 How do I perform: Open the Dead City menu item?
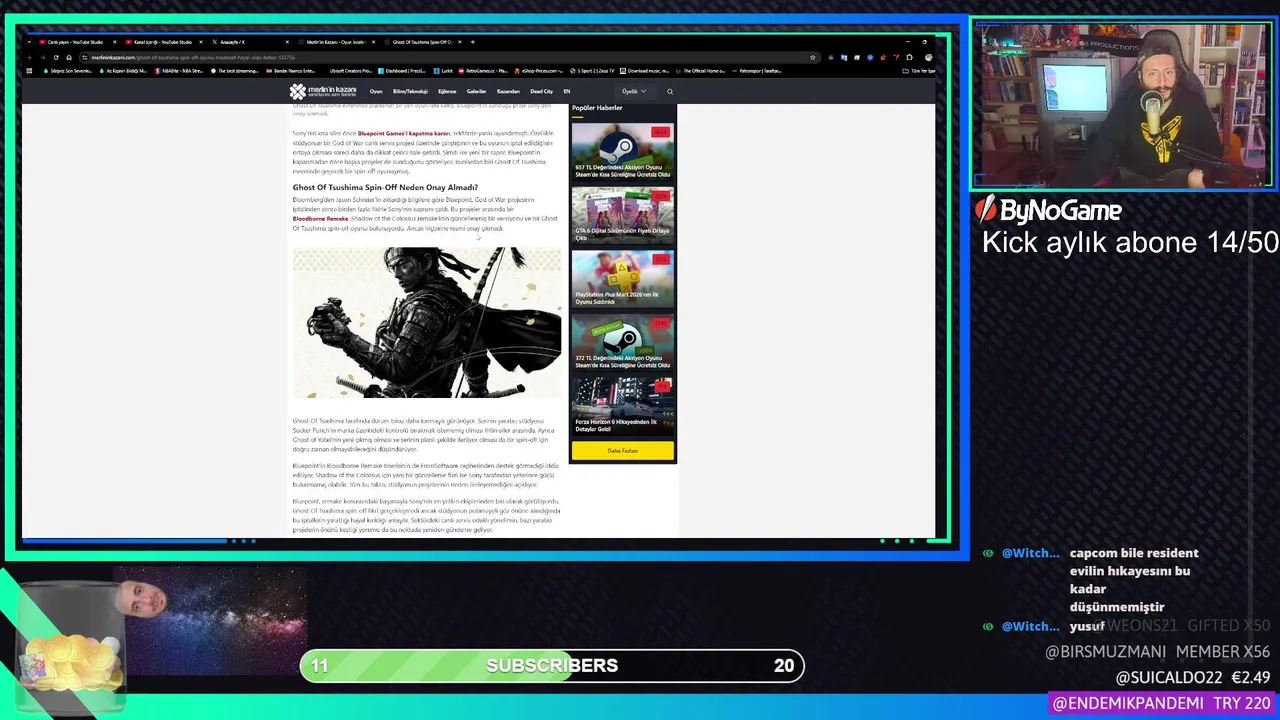tap(541, 91)
